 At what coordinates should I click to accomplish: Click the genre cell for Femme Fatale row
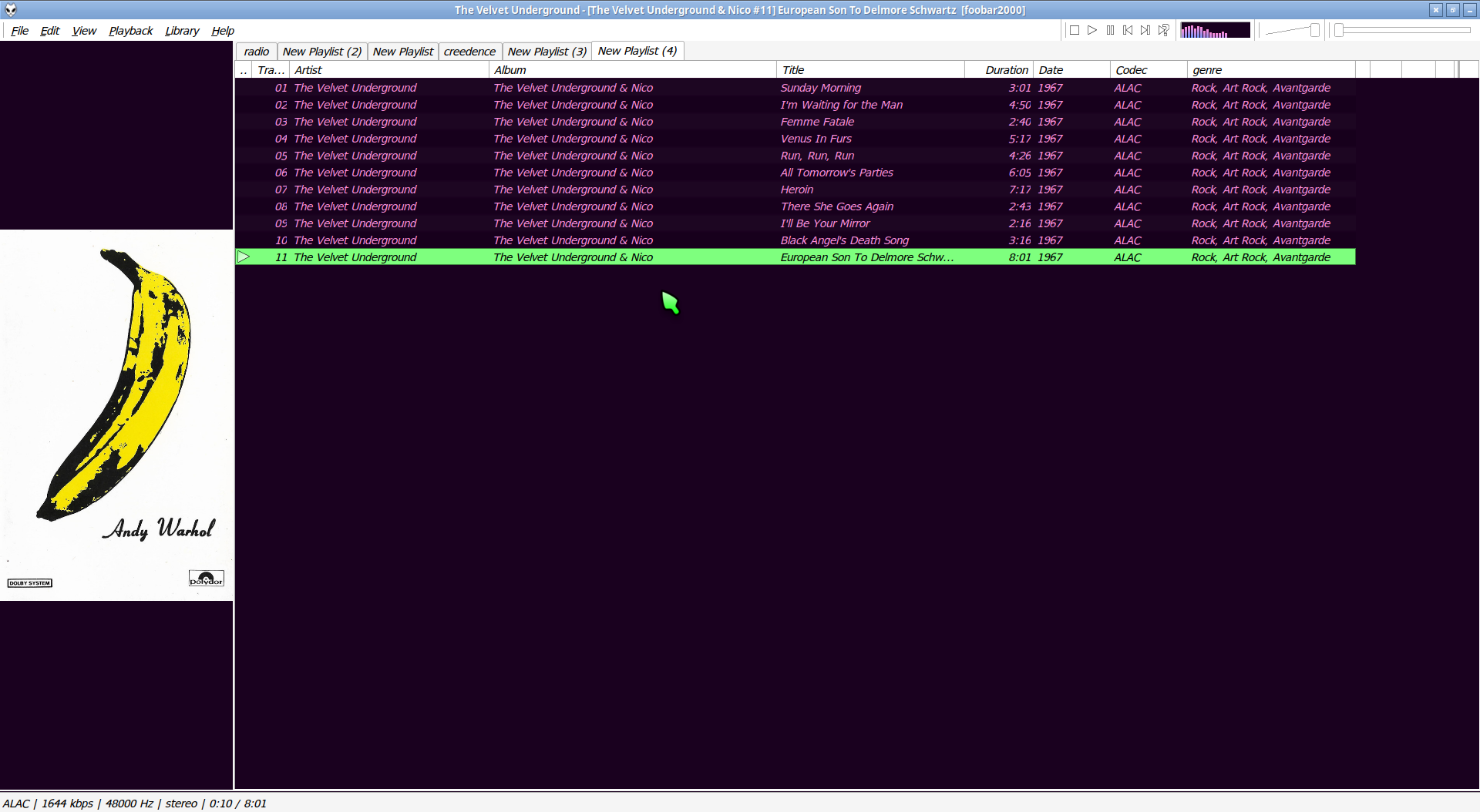(x=1260, y=122)
